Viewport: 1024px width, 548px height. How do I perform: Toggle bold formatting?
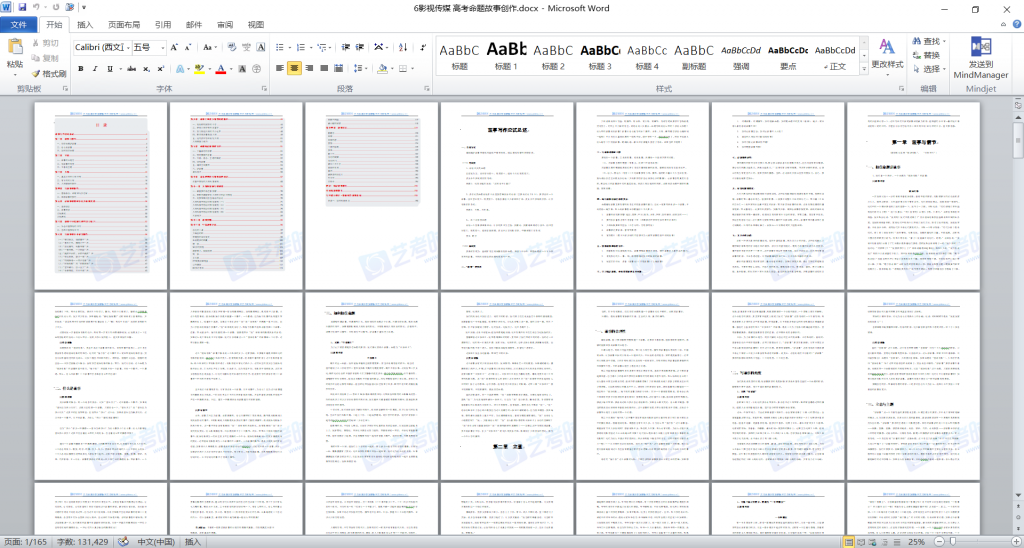(x=81, y=69)
